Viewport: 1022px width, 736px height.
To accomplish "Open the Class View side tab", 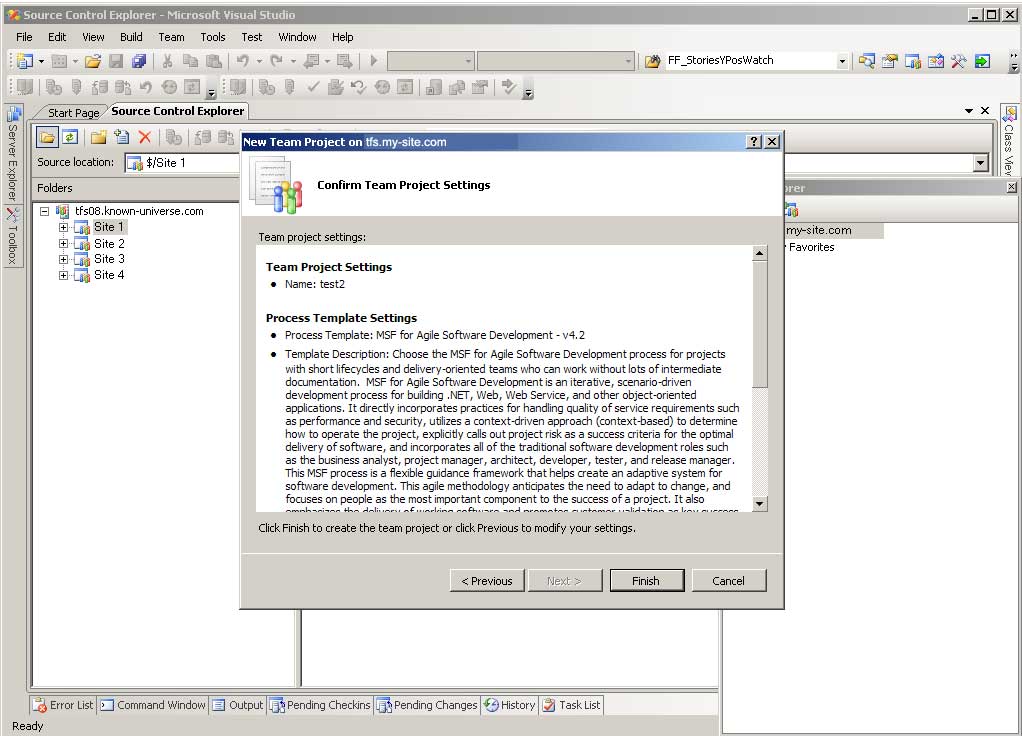I will (x=1009, y=140).
